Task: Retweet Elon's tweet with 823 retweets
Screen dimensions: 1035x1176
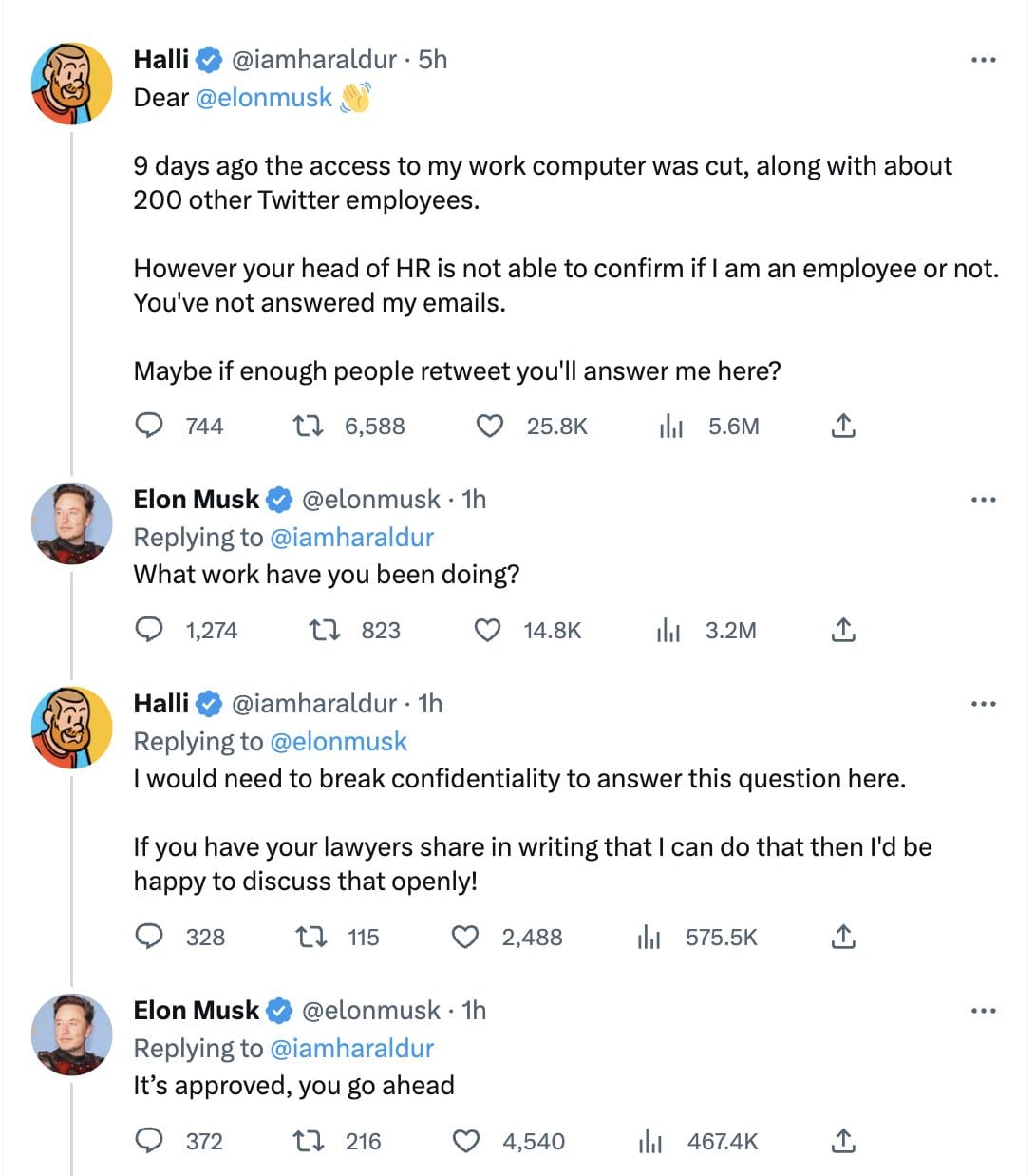Action: tap(326, 630)
